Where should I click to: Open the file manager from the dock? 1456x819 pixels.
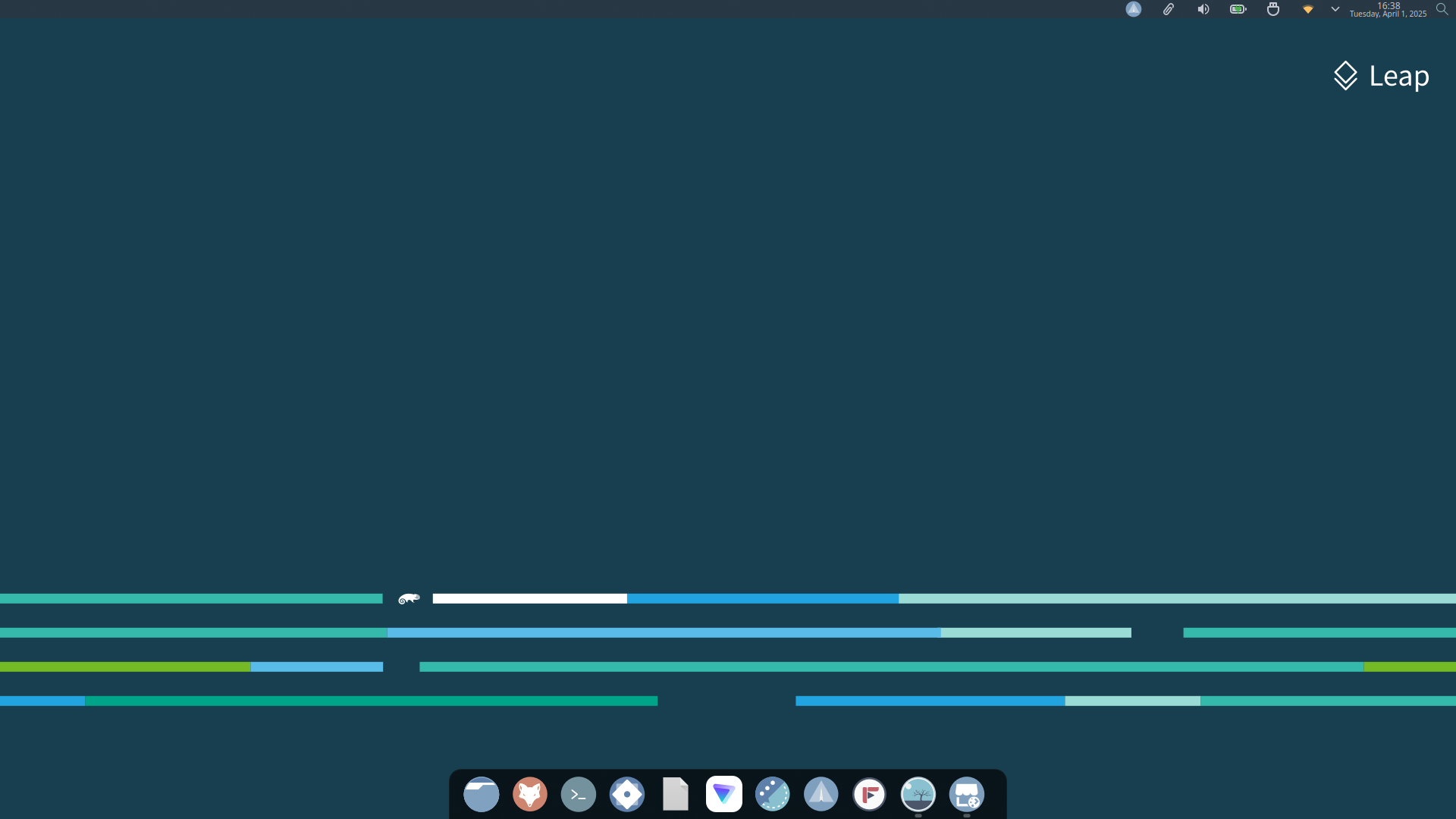(482, 794)
